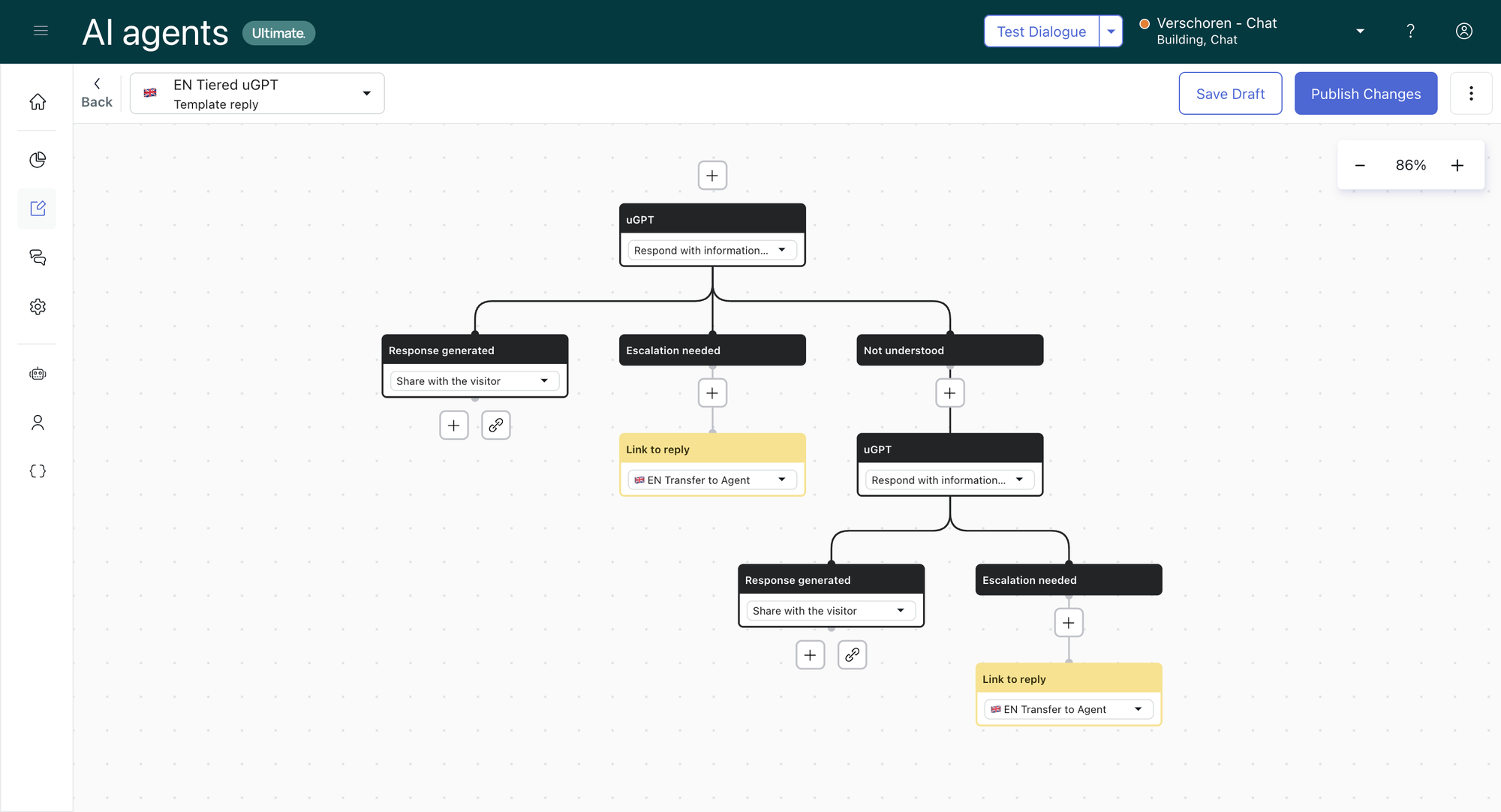Open settings gear in sidebar
This screenshot has width=1501, height=812.
tap(38, 306)
